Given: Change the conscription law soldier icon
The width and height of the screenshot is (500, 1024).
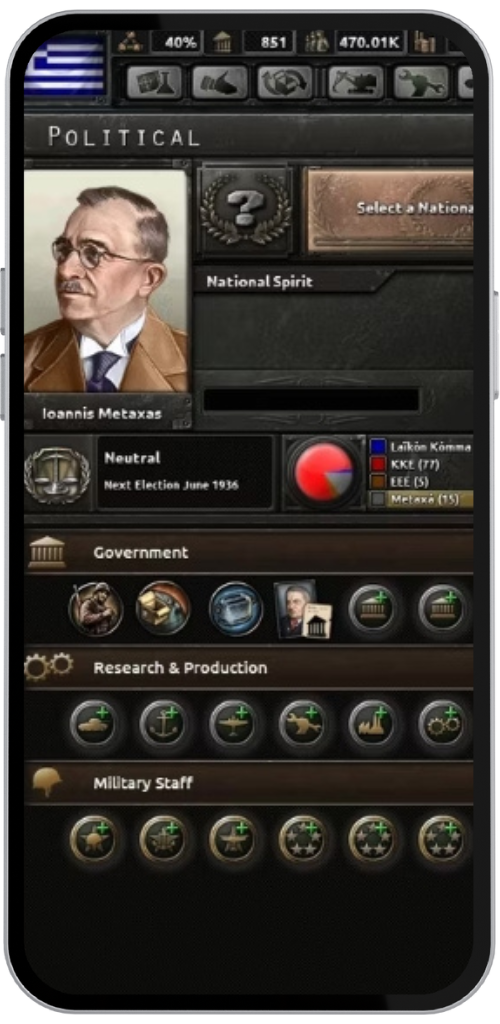Looking at the screenshot, I should click(x=96, y=609).
